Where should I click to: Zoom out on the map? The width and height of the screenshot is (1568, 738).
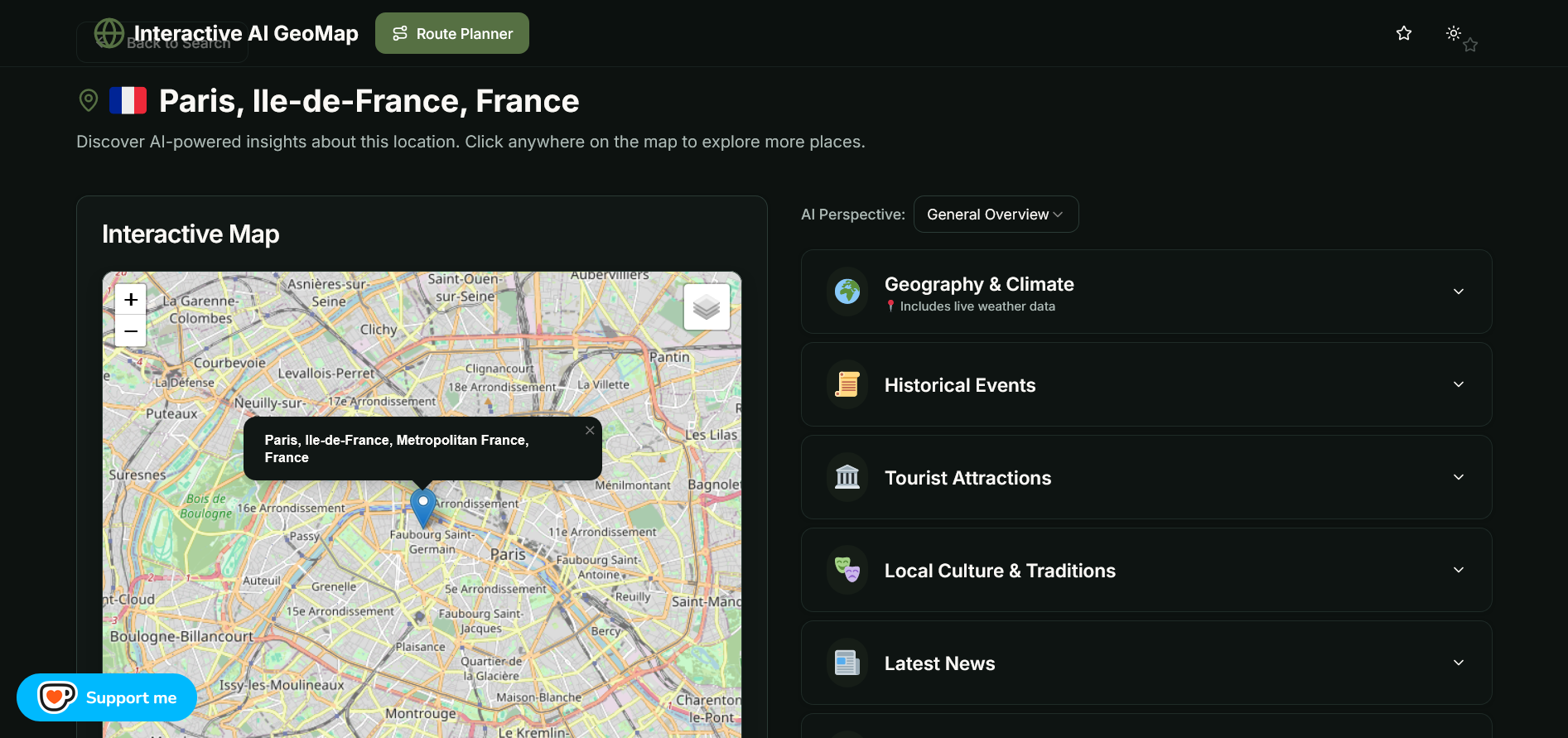(x=131, y=331)
